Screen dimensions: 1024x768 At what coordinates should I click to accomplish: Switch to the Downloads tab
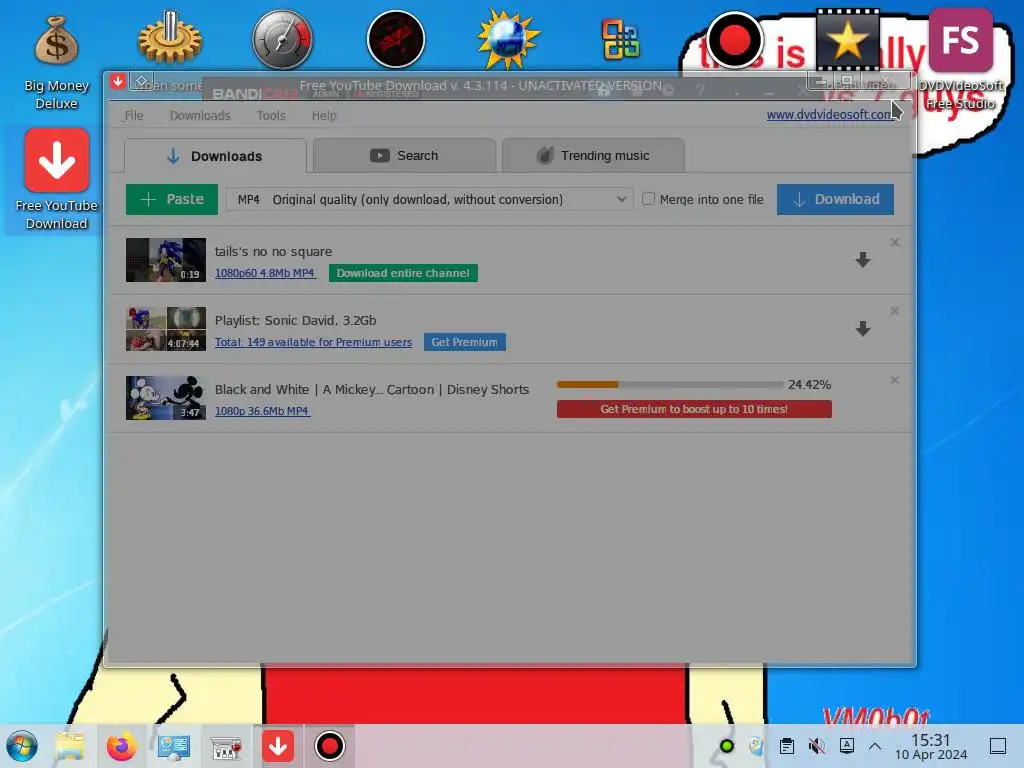point(215,156)
